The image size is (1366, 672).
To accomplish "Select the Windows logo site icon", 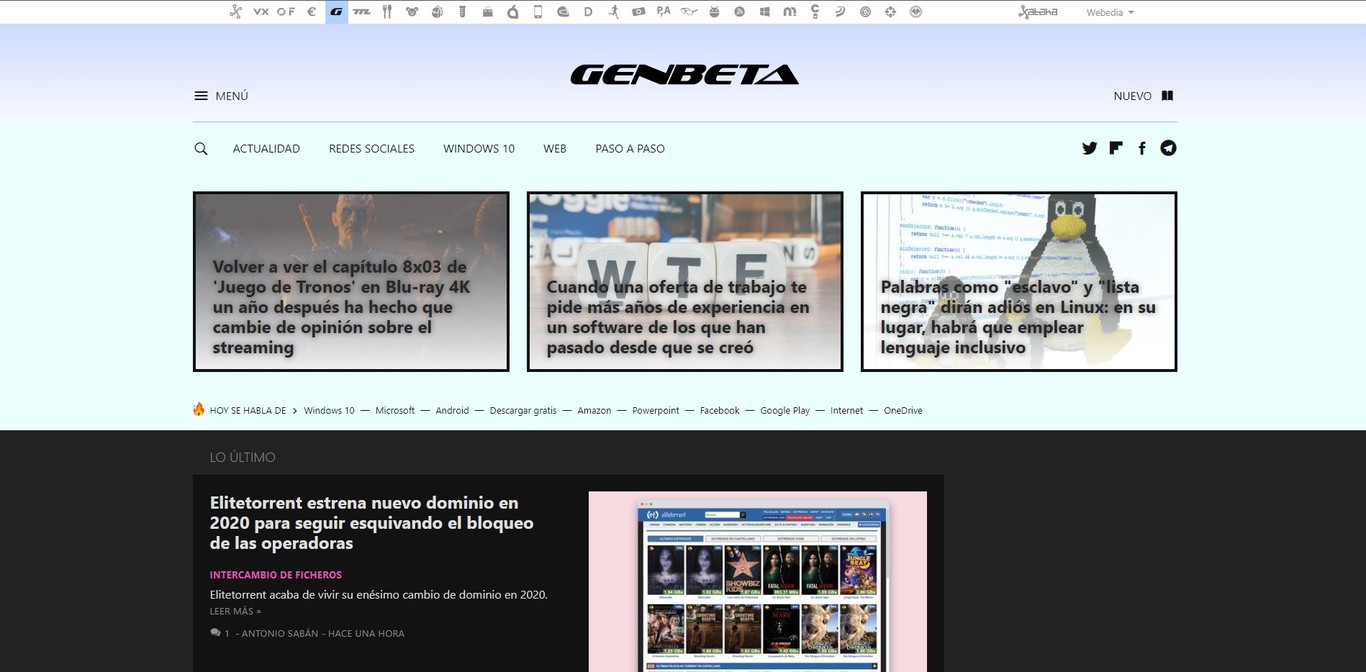I will click(765, 12).
